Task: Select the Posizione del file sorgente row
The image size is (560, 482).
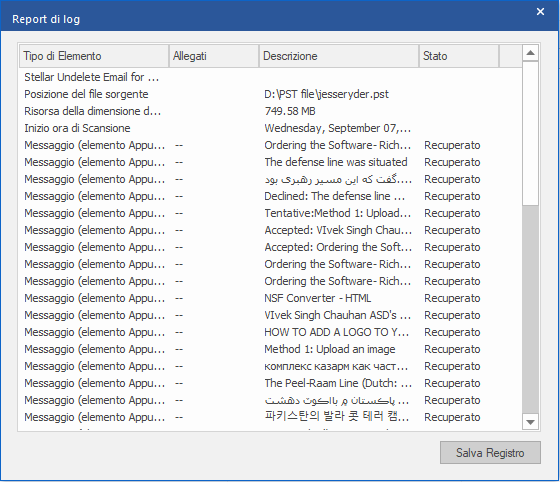Action: pyautogui.click(x=270, y=94)
